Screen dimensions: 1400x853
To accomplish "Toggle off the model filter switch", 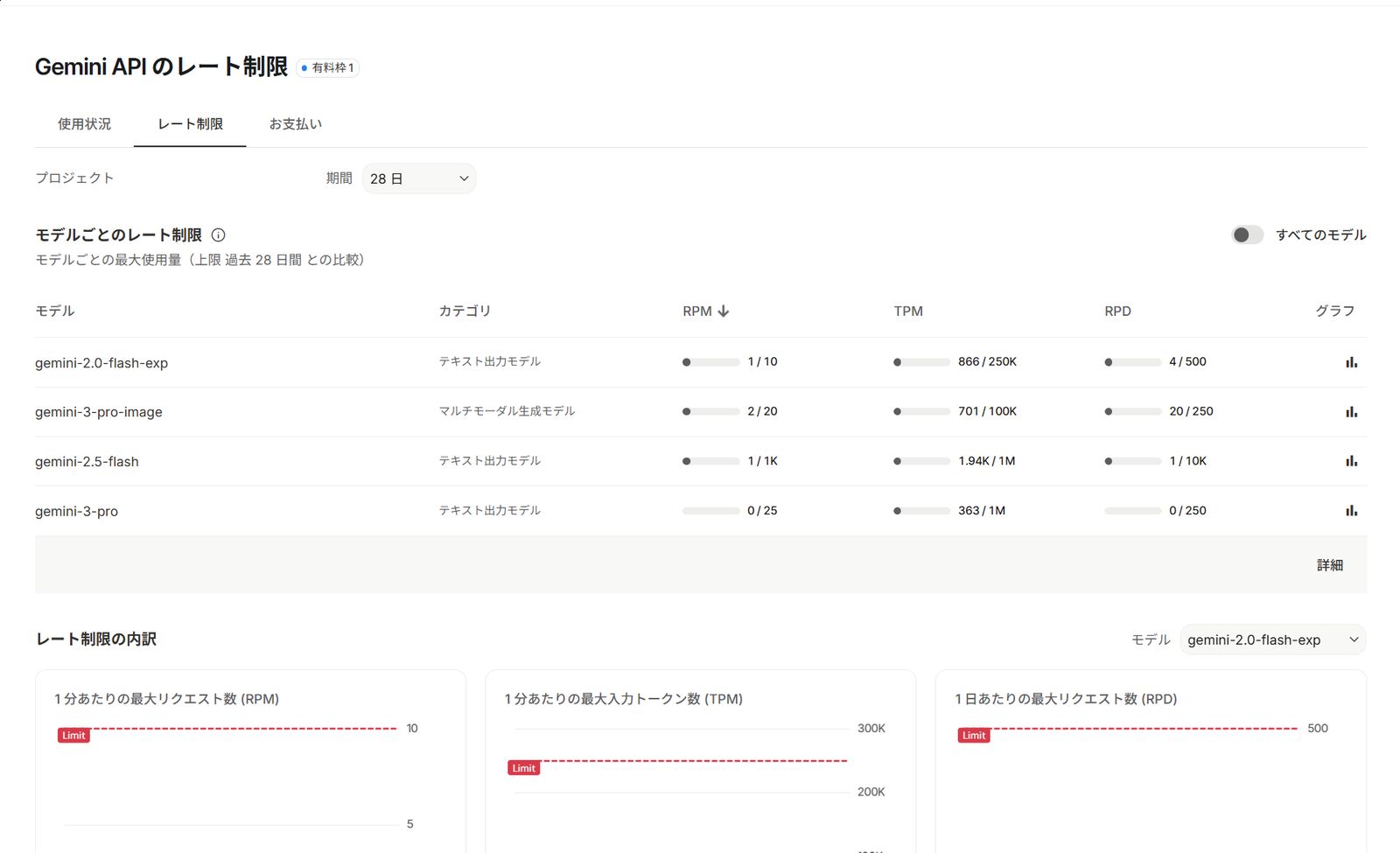I will point(1247,234).
